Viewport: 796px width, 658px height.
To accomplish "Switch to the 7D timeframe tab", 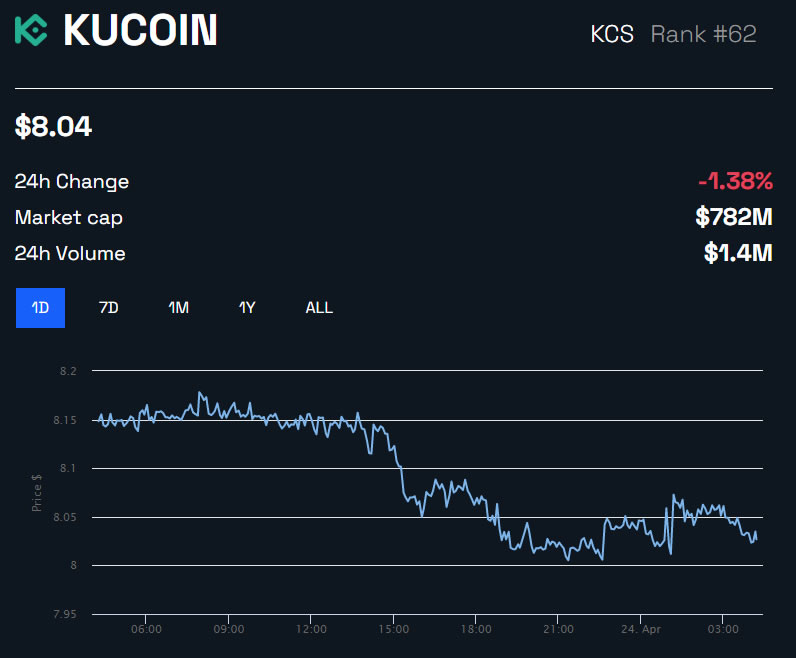I will click(108, 308).
